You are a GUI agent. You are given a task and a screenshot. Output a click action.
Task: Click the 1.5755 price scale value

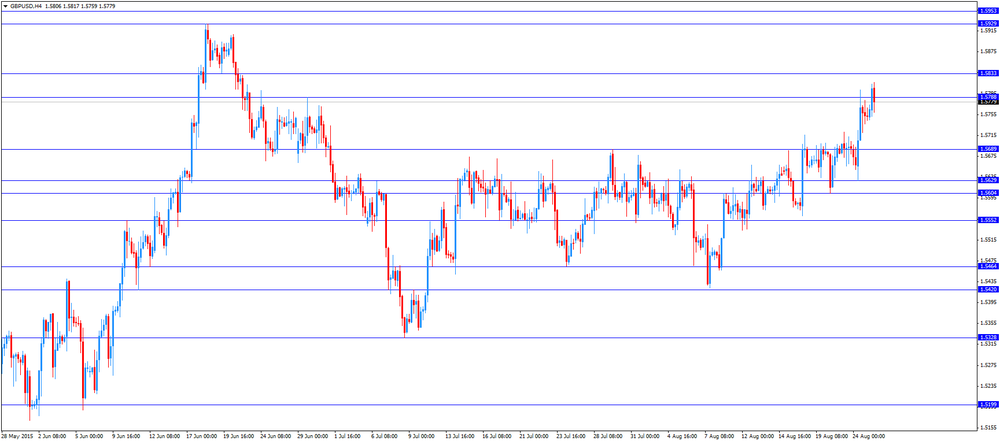point(988,114)
